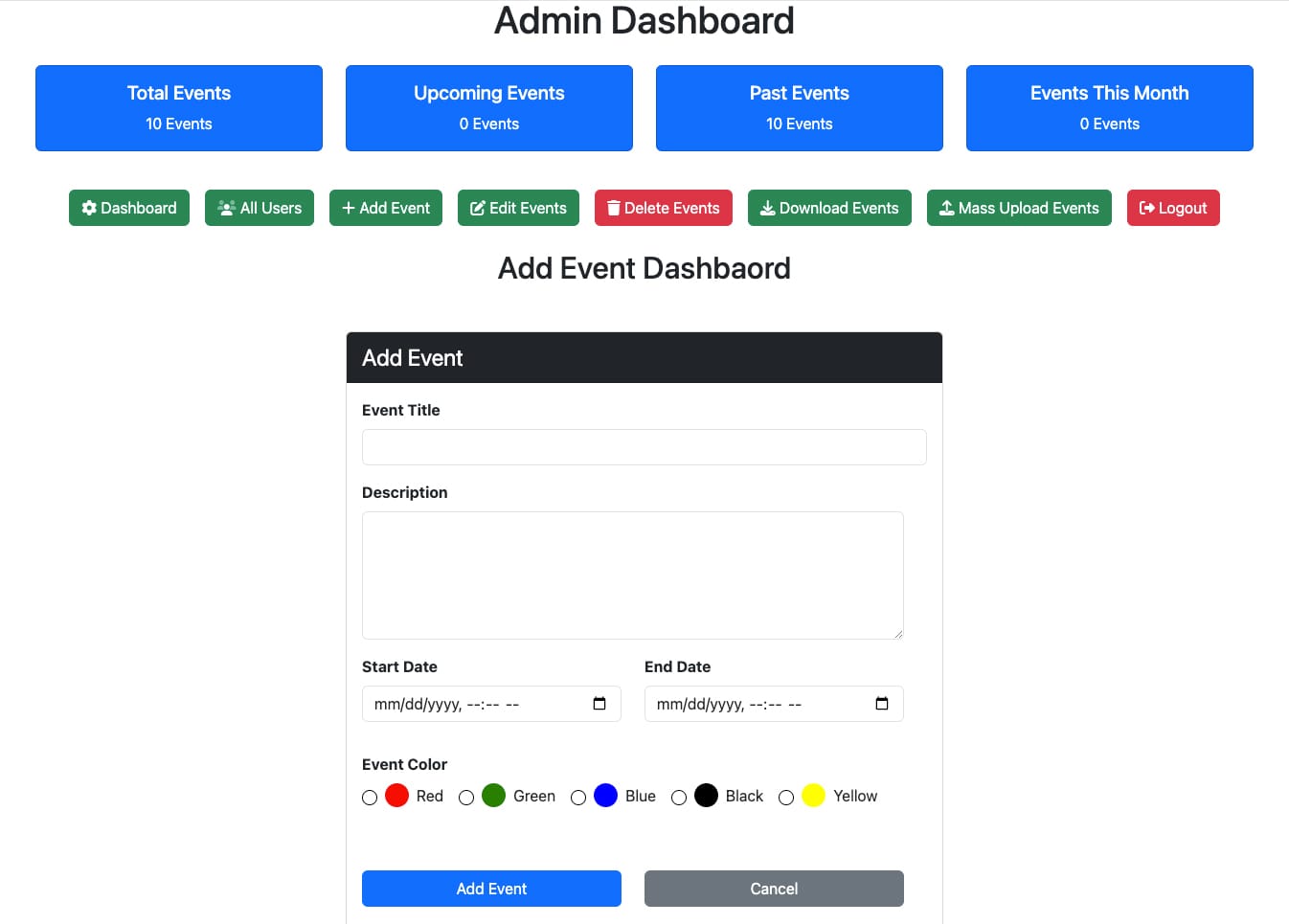Click the sign-out icon on Logout

point(1146,208)
